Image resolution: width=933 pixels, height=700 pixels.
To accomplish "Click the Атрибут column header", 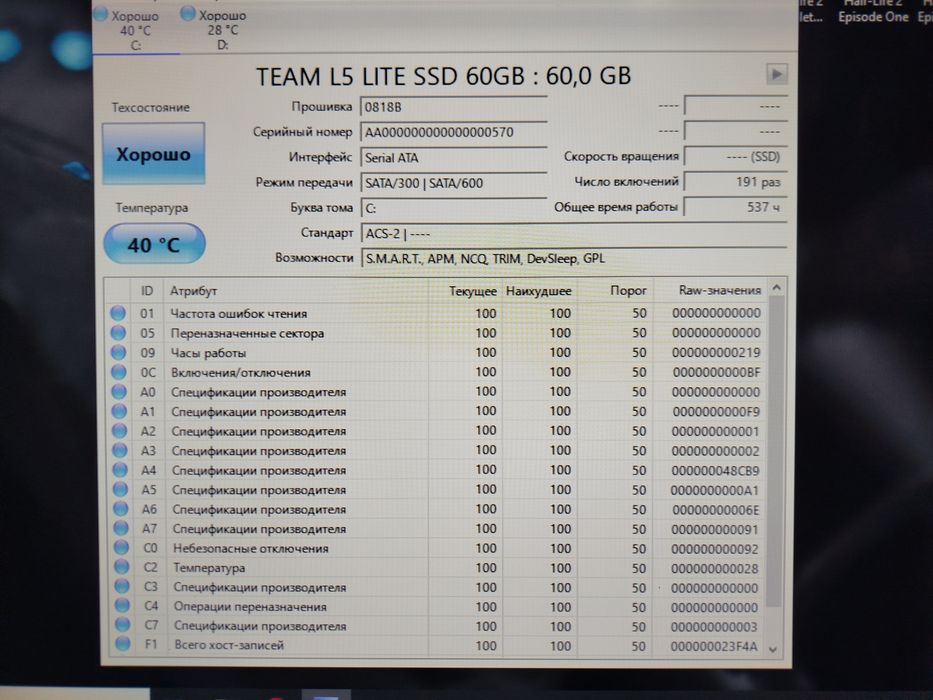I will coord(296,291).
